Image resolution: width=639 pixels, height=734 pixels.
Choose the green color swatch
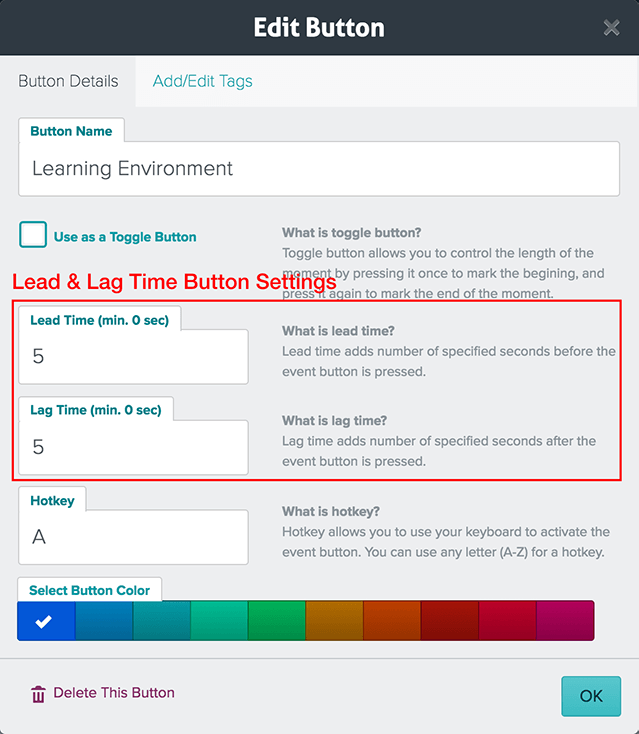277,621
